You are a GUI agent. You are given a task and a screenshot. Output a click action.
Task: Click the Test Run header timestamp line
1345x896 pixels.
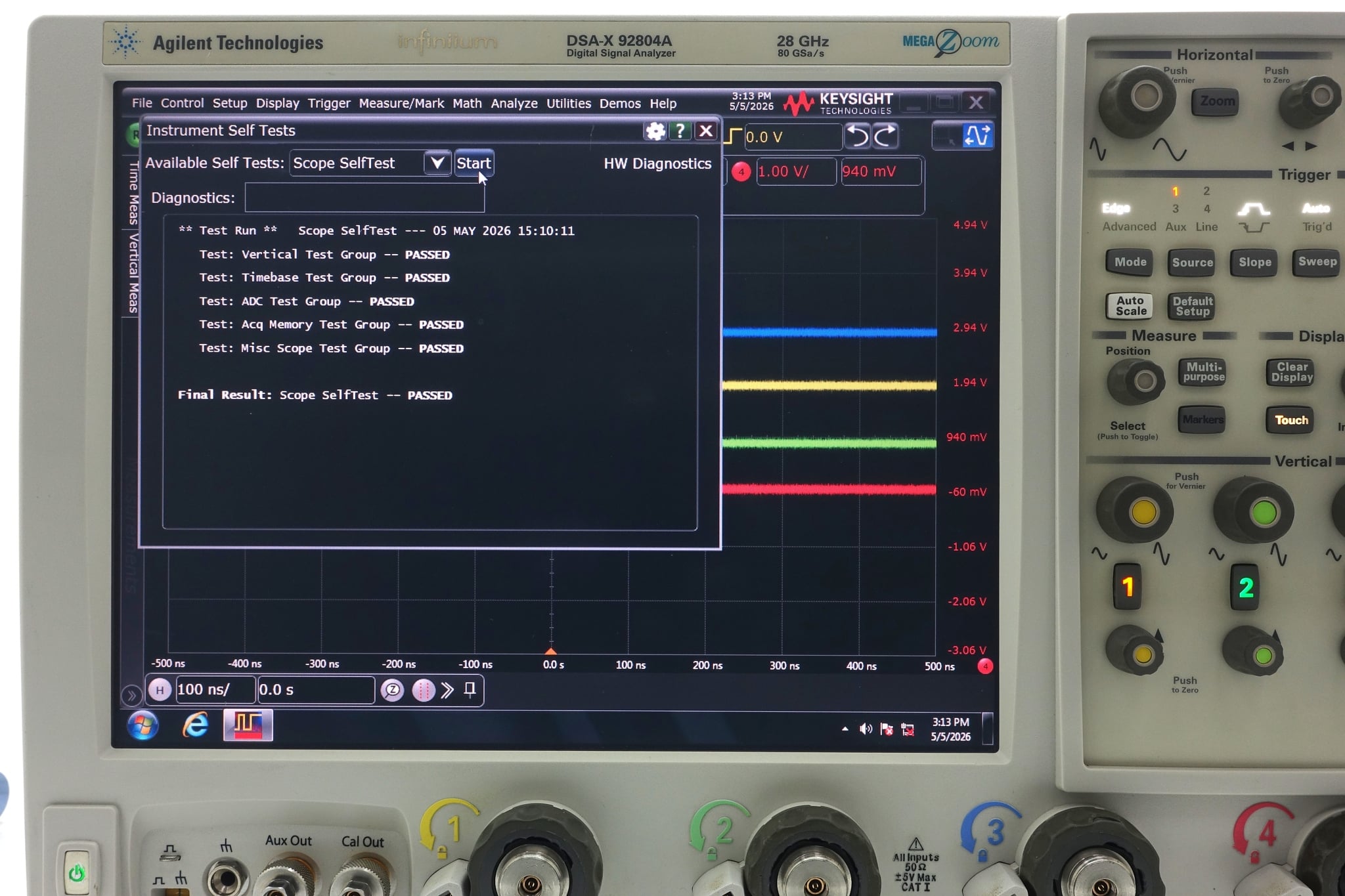point(376,231)
